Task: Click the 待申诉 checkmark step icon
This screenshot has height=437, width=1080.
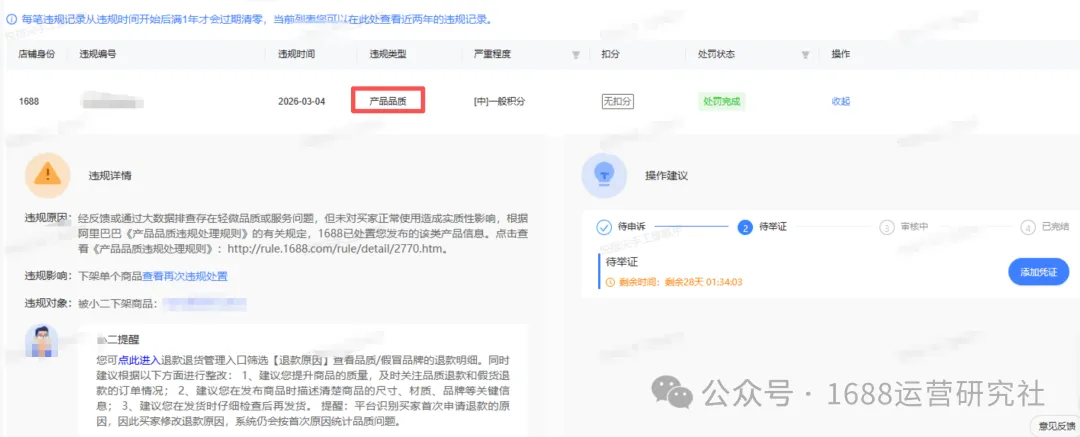Action: tap(603, 227)
